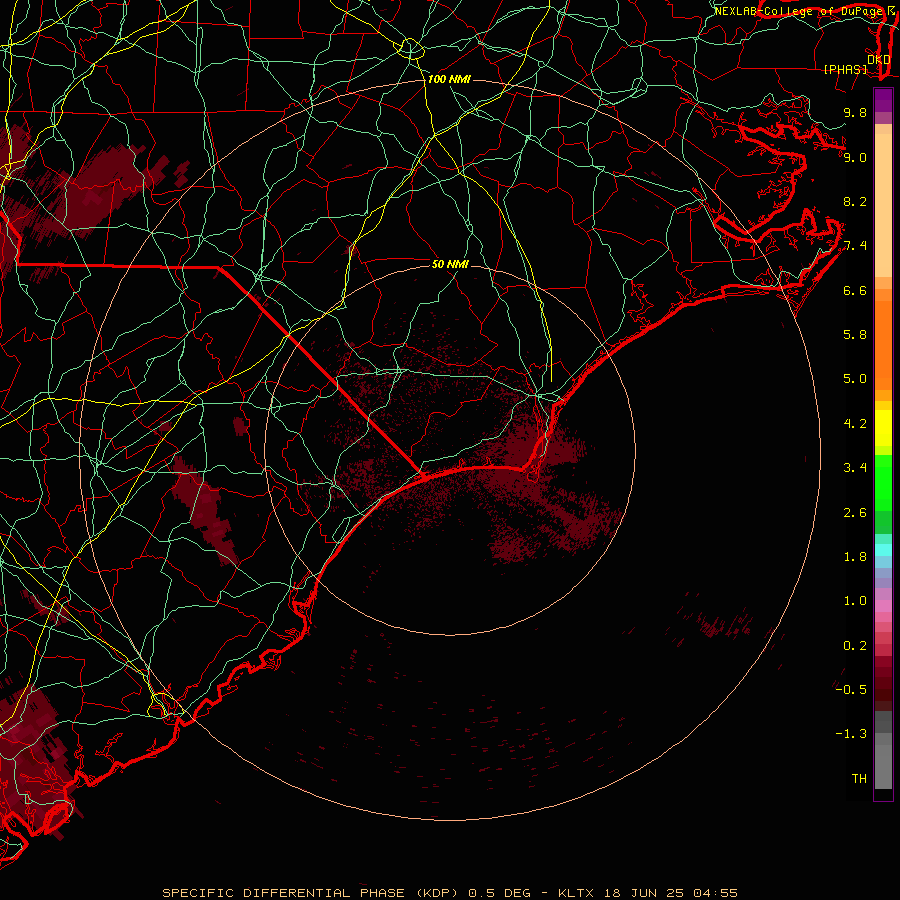Click the -1.3 value on the color scale
Screen dimensions: 900x900
pyautogui.click(x=851, y=734)
